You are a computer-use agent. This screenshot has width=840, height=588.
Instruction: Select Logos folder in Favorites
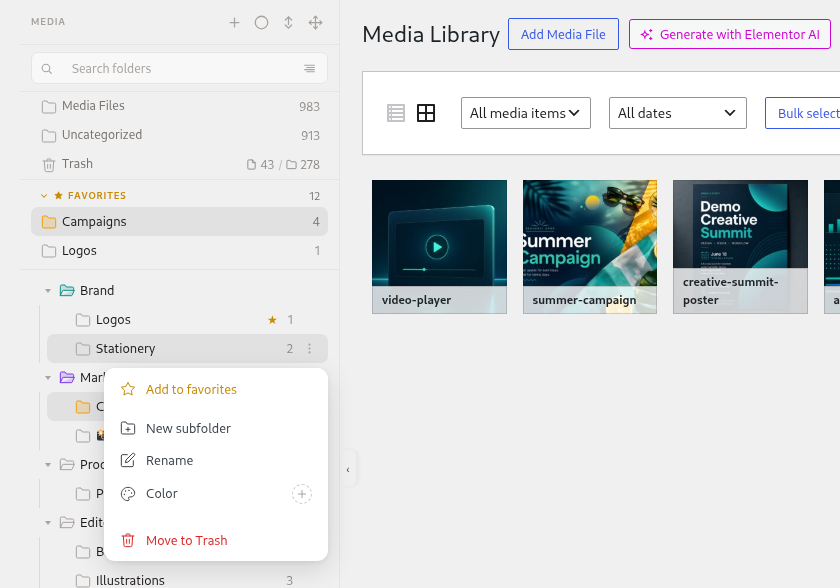tap(179, 251)
